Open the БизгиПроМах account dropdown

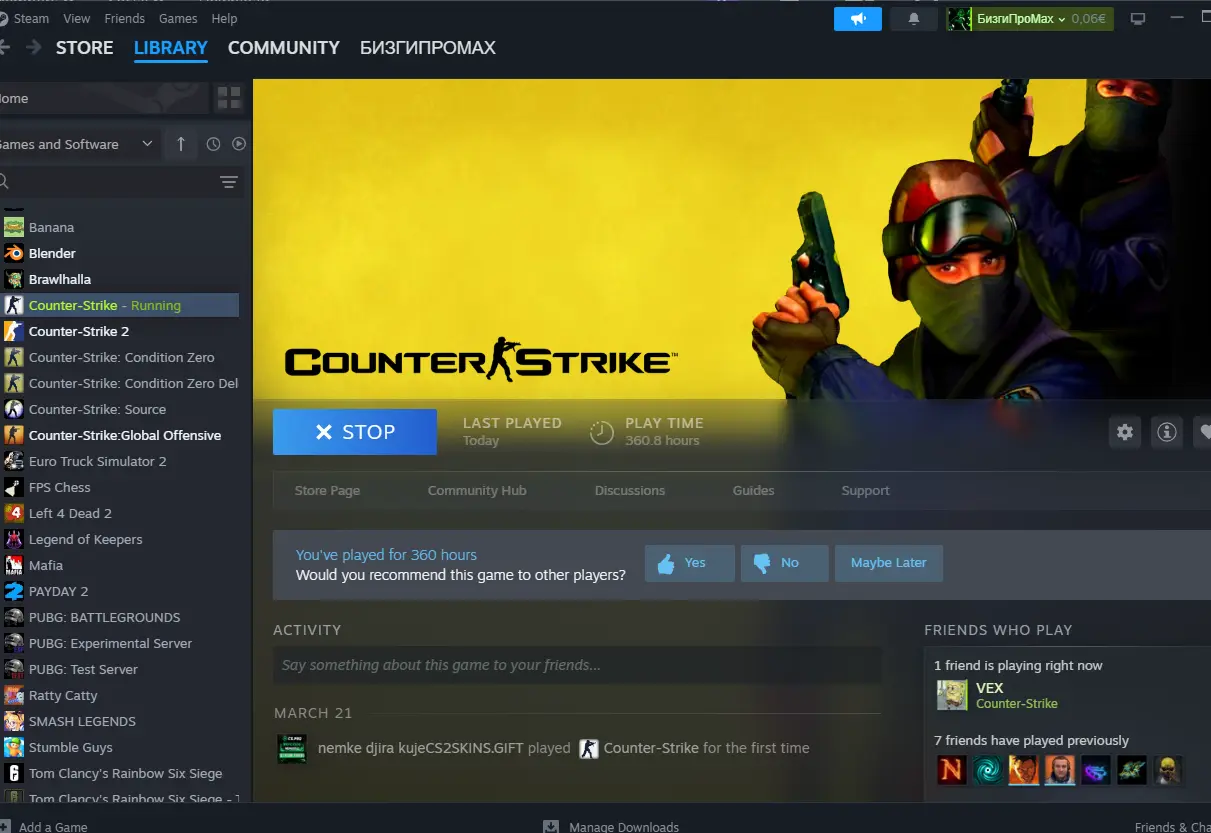[x=1029, y=19]
